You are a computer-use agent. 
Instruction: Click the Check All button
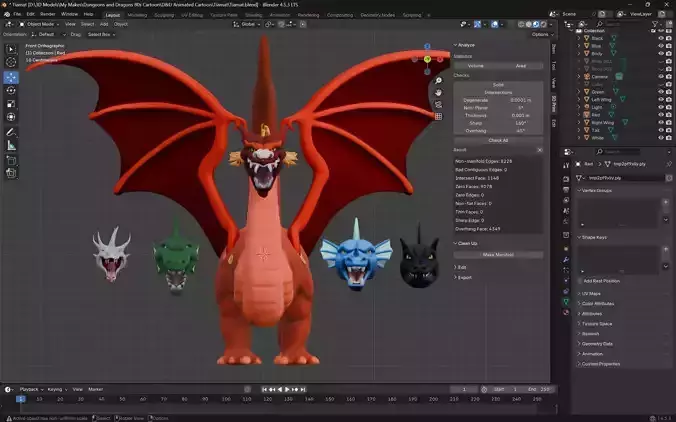click(498, 141)
